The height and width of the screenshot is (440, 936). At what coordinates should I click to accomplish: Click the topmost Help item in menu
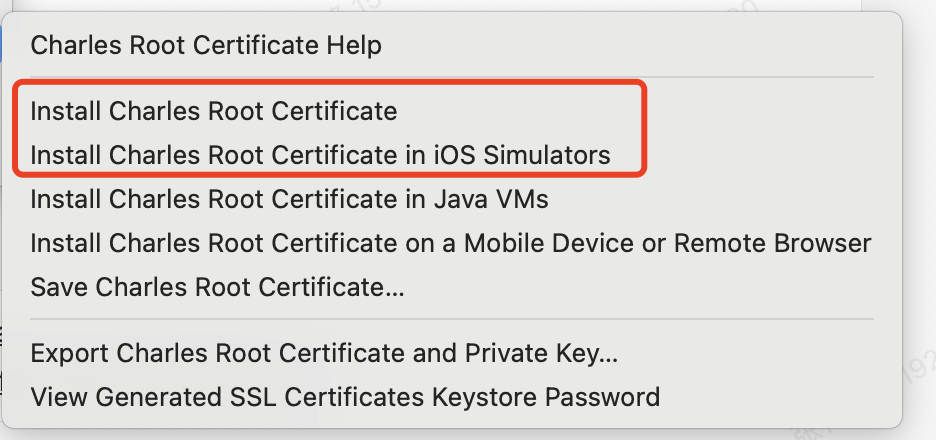tap(206, 45)
